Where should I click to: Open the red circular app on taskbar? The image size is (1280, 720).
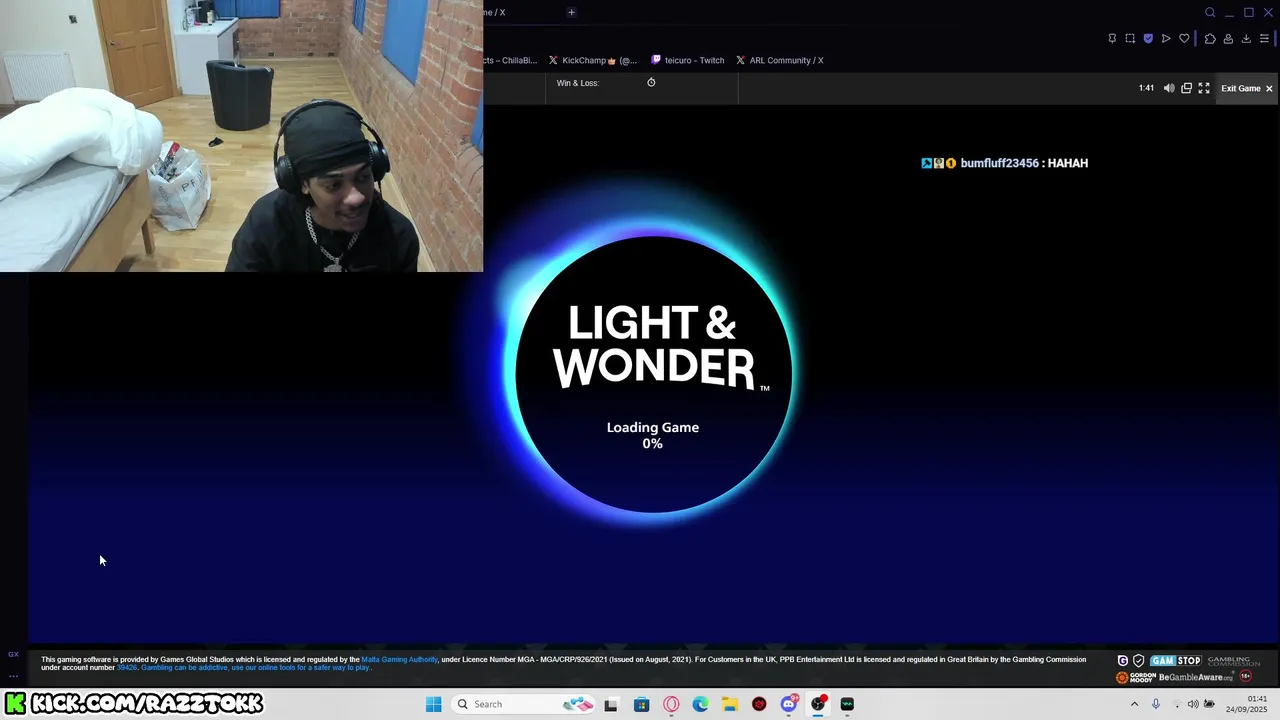759,704
